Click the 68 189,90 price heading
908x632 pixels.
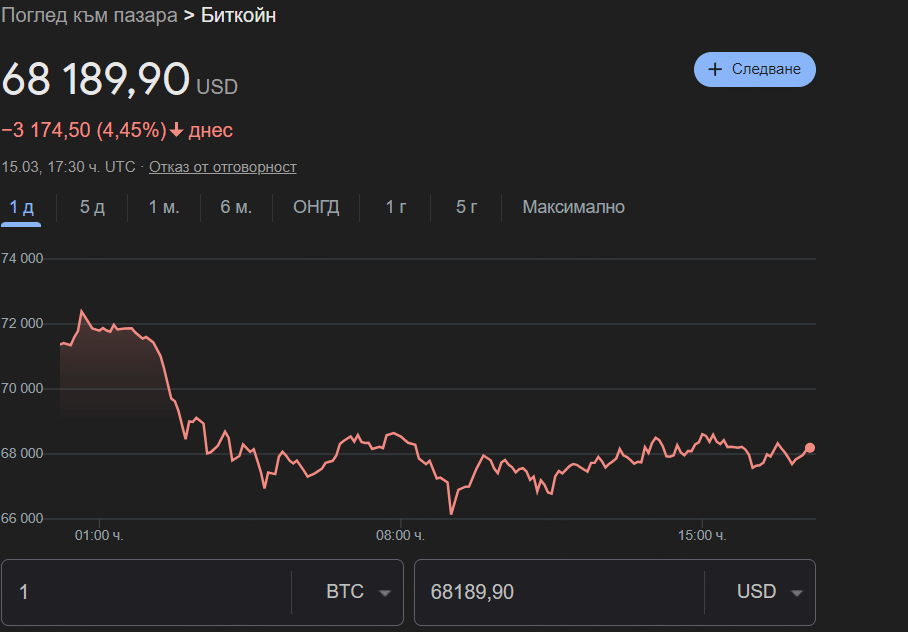coord(96,79)
